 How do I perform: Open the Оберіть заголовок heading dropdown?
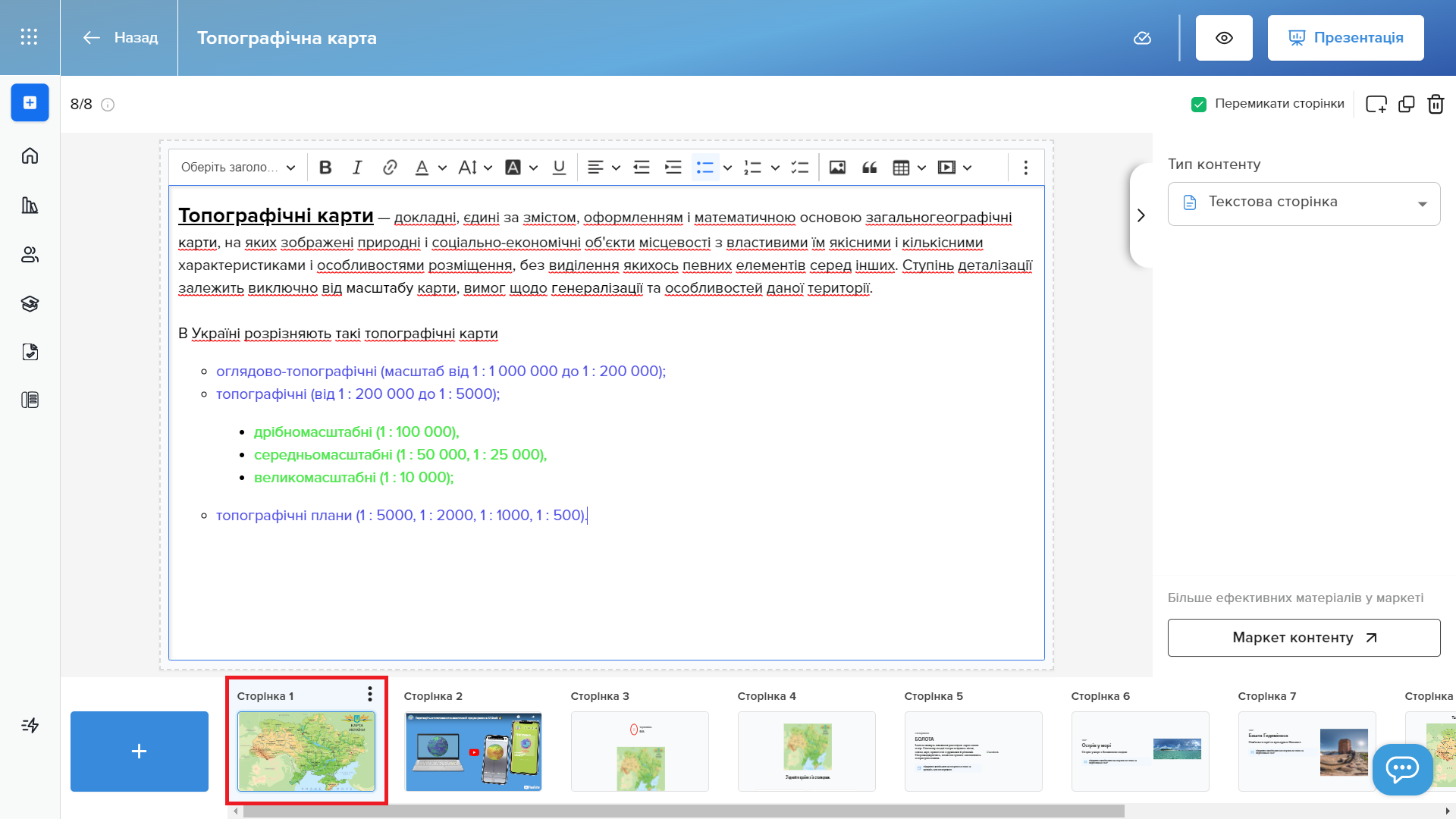(x=237, y=168)
